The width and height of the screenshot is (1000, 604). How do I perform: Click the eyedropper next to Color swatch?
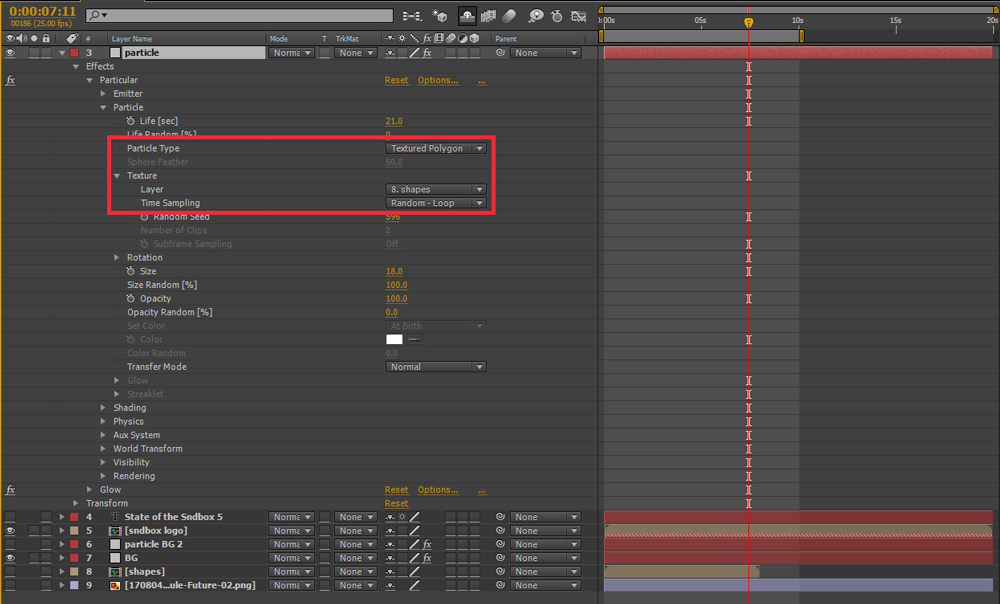pyautogui.click(x=415, y=339)
